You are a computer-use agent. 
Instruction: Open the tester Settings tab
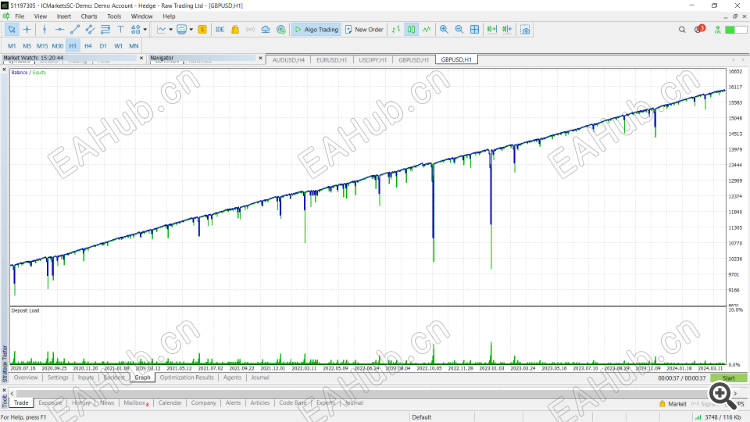58,378
